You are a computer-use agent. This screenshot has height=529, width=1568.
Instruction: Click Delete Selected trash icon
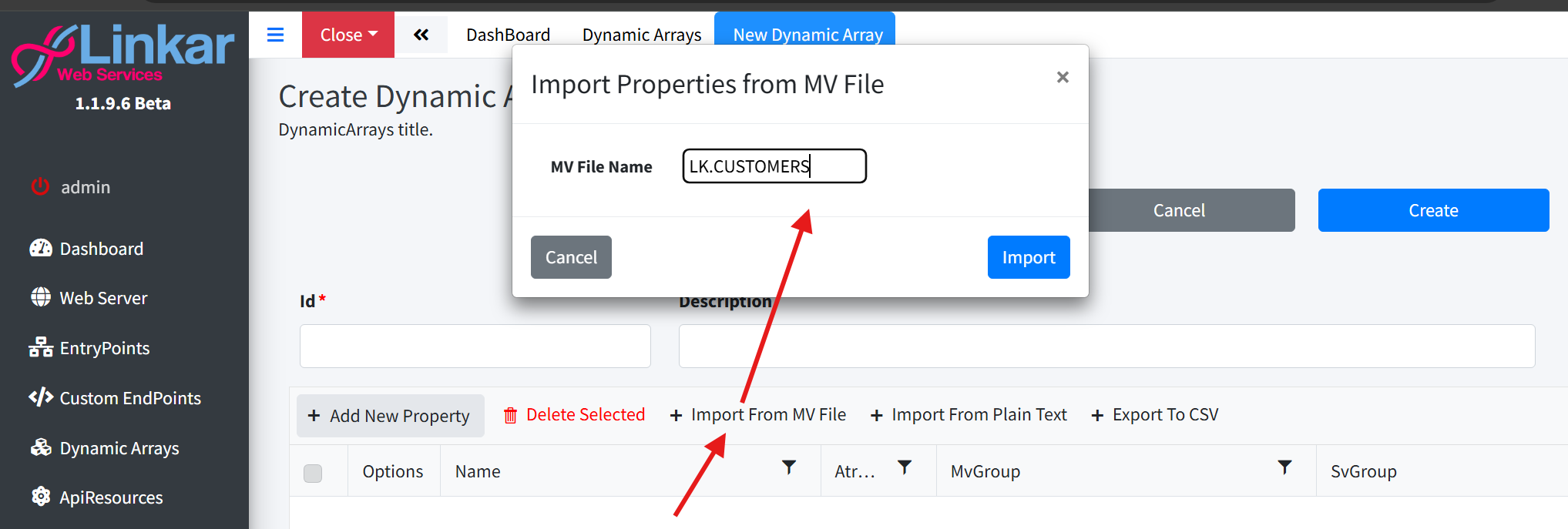pyautogui.click(x=510, y=416)
